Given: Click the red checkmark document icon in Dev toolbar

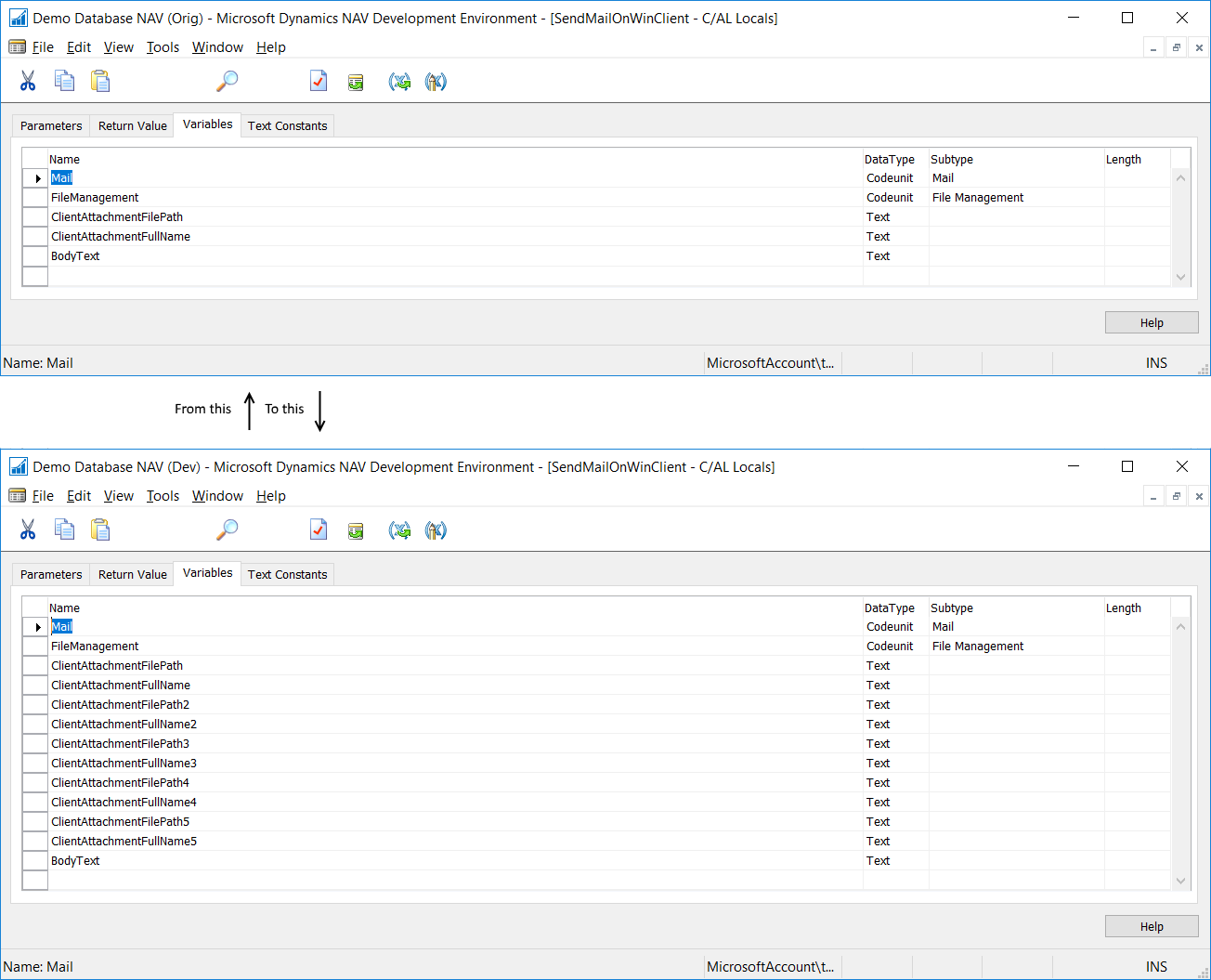Looking at the screenshot, I should pyautogui.click(x=319, y=530).
